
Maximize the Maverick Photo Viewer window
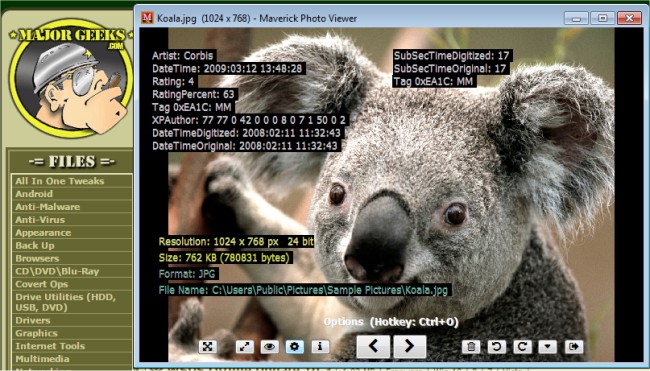point(603,18)
